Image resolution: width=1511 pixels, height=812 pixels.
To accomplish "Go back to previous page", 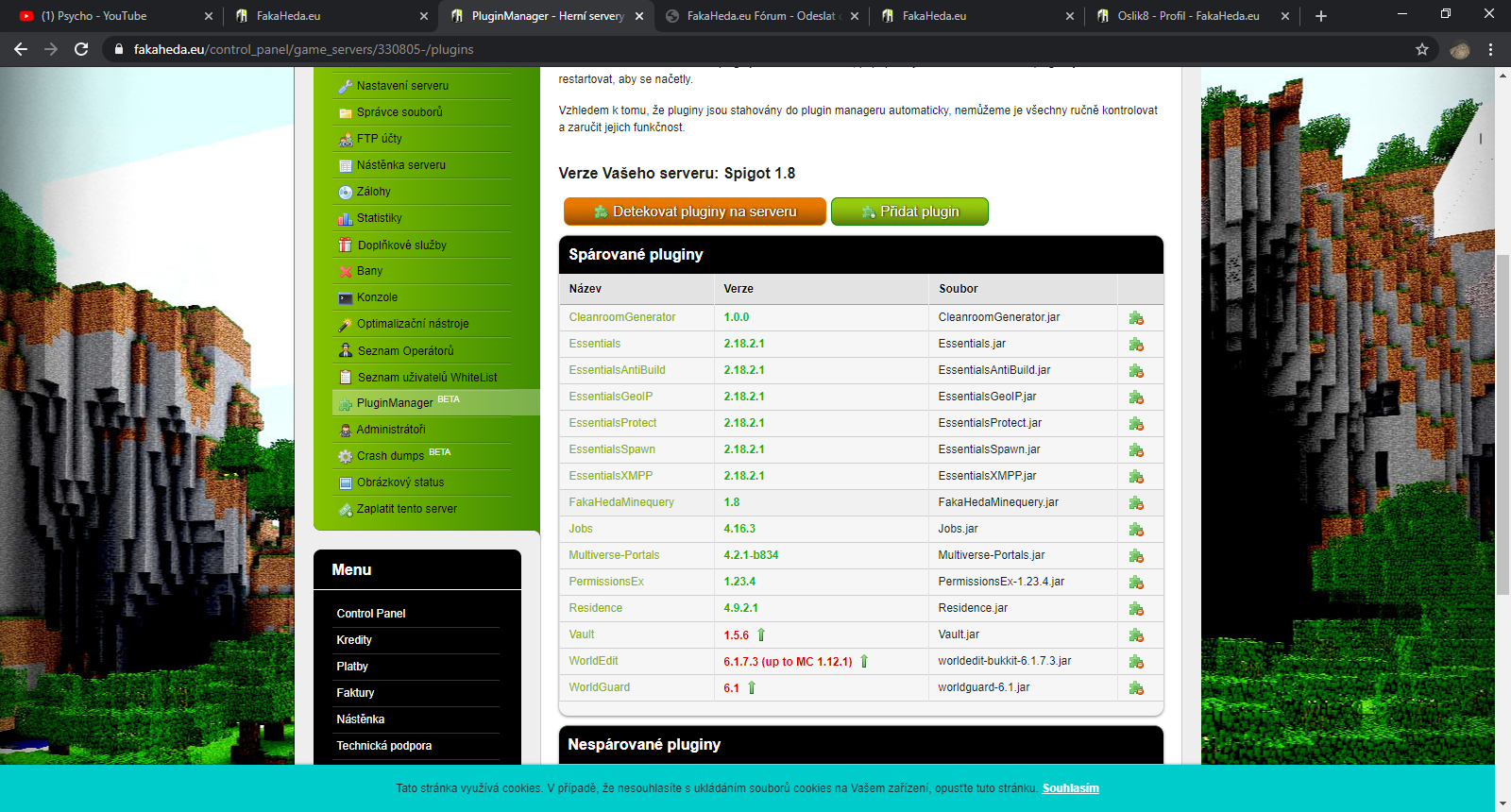I will [21, 49].
